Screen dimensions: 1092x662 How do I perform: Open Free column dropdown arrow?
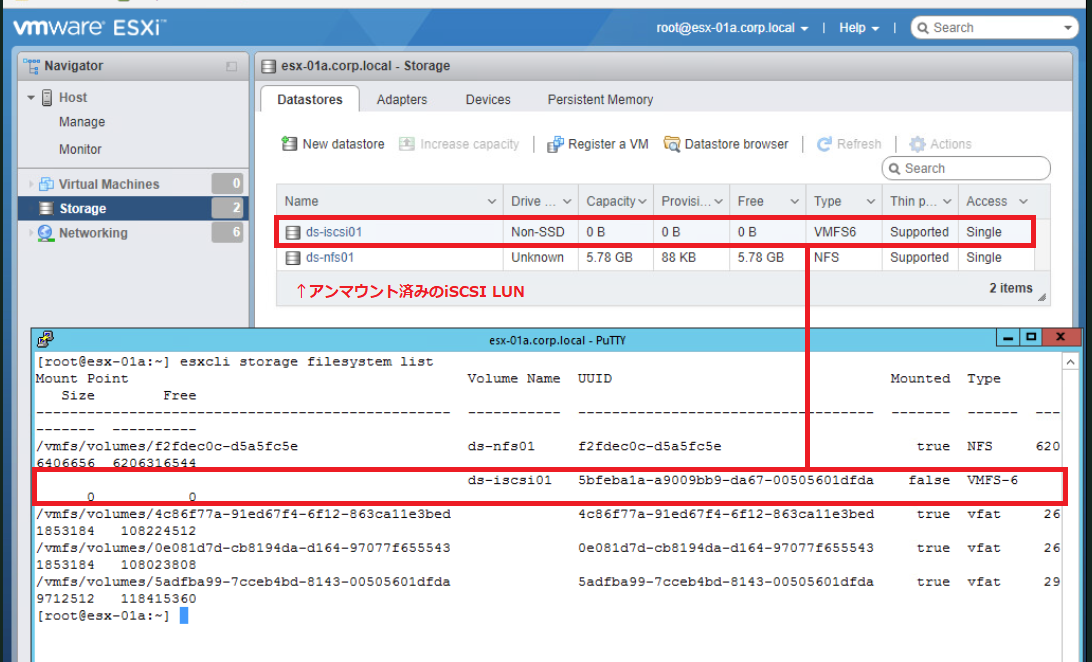795,202
